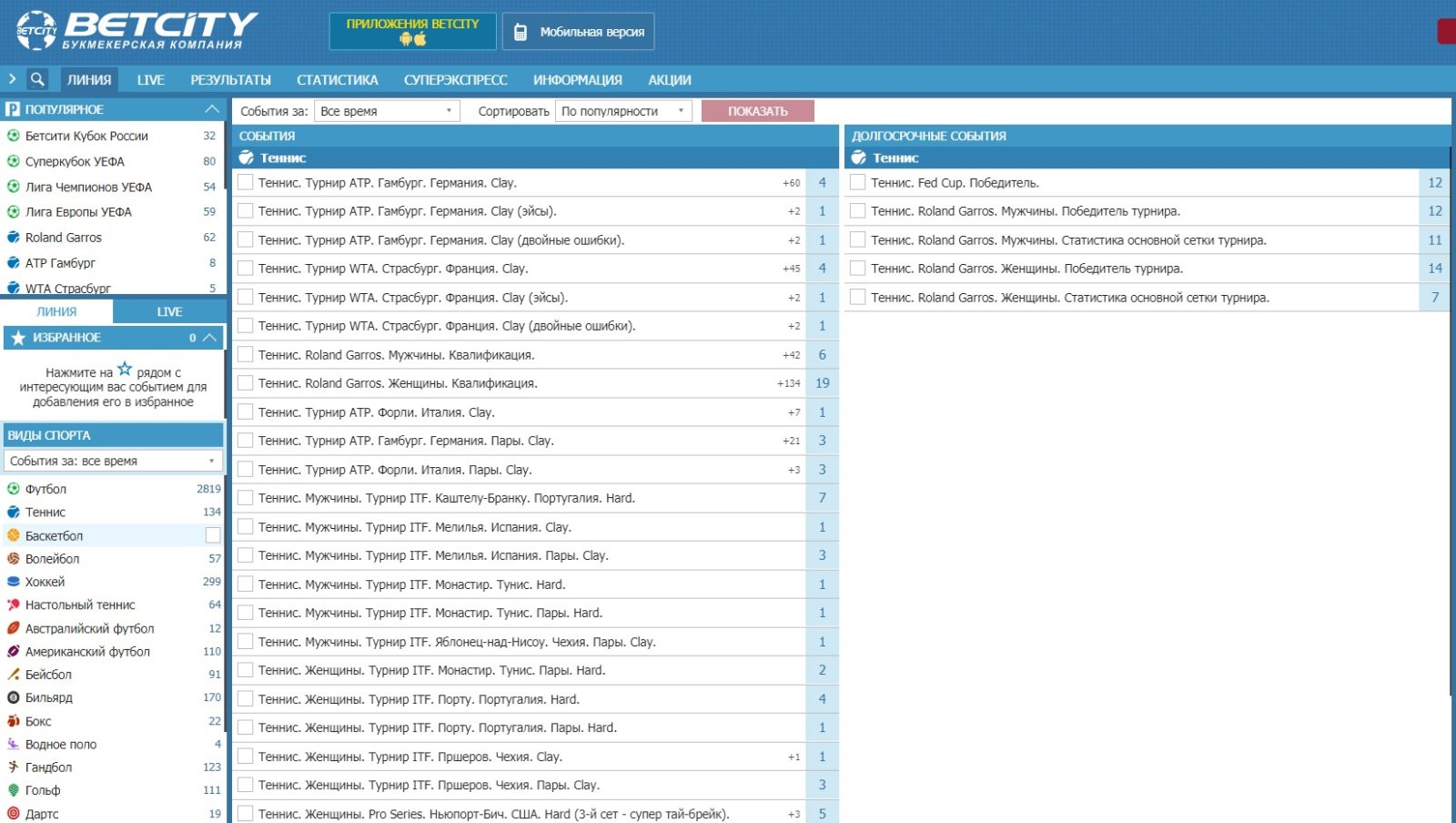Click the table tennis icon
Image resolution: width=1456 pixels, height=823 pixels.
pos(14,605)
